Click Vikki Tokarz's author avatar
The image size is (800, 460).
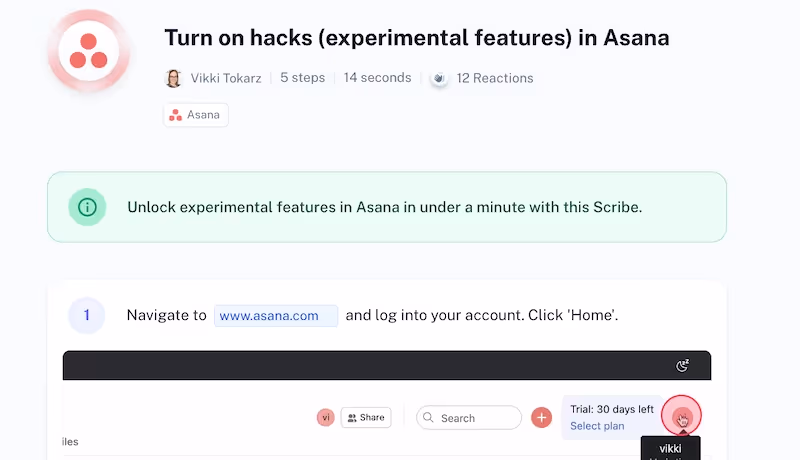click(x=173, y=78)
